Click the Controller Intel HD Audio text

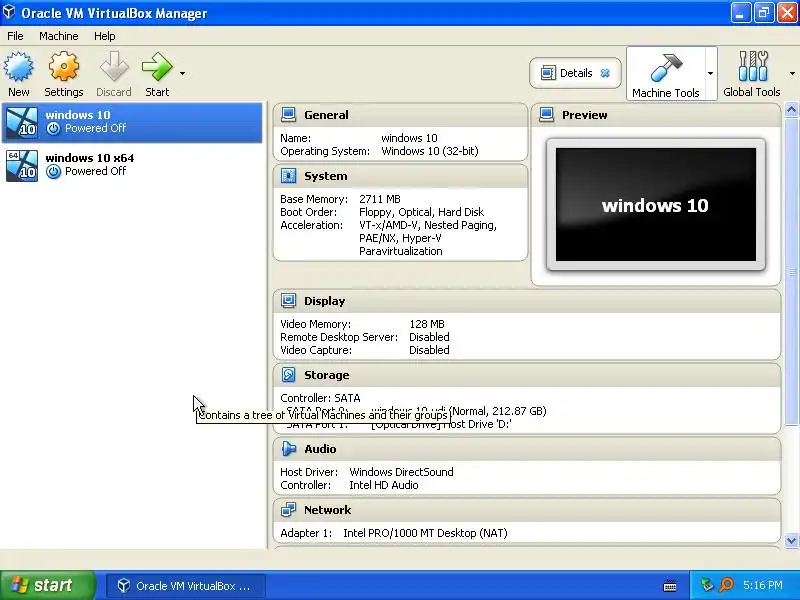(x=384, y=485)
